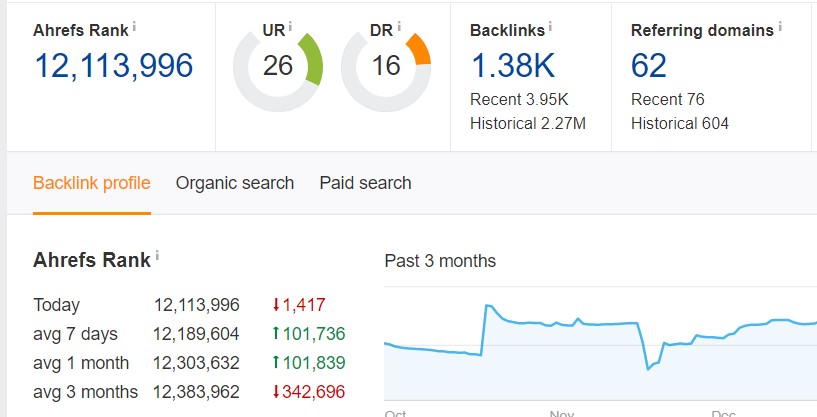This screenshot has height=417, width=817.
Task: Open info icon beside lower Ahrefs Rank title
Action: pos(157,255)
